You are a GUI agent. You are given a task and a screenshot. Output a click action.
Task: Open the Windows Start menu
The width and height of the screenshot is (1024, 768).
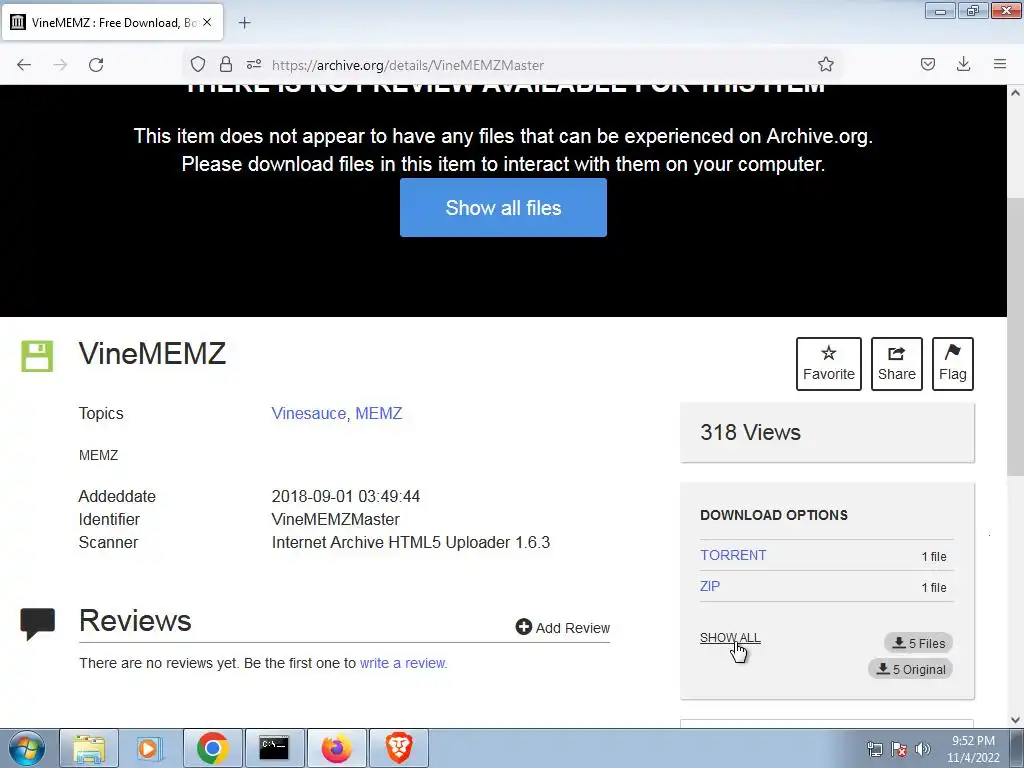[27, 748]
